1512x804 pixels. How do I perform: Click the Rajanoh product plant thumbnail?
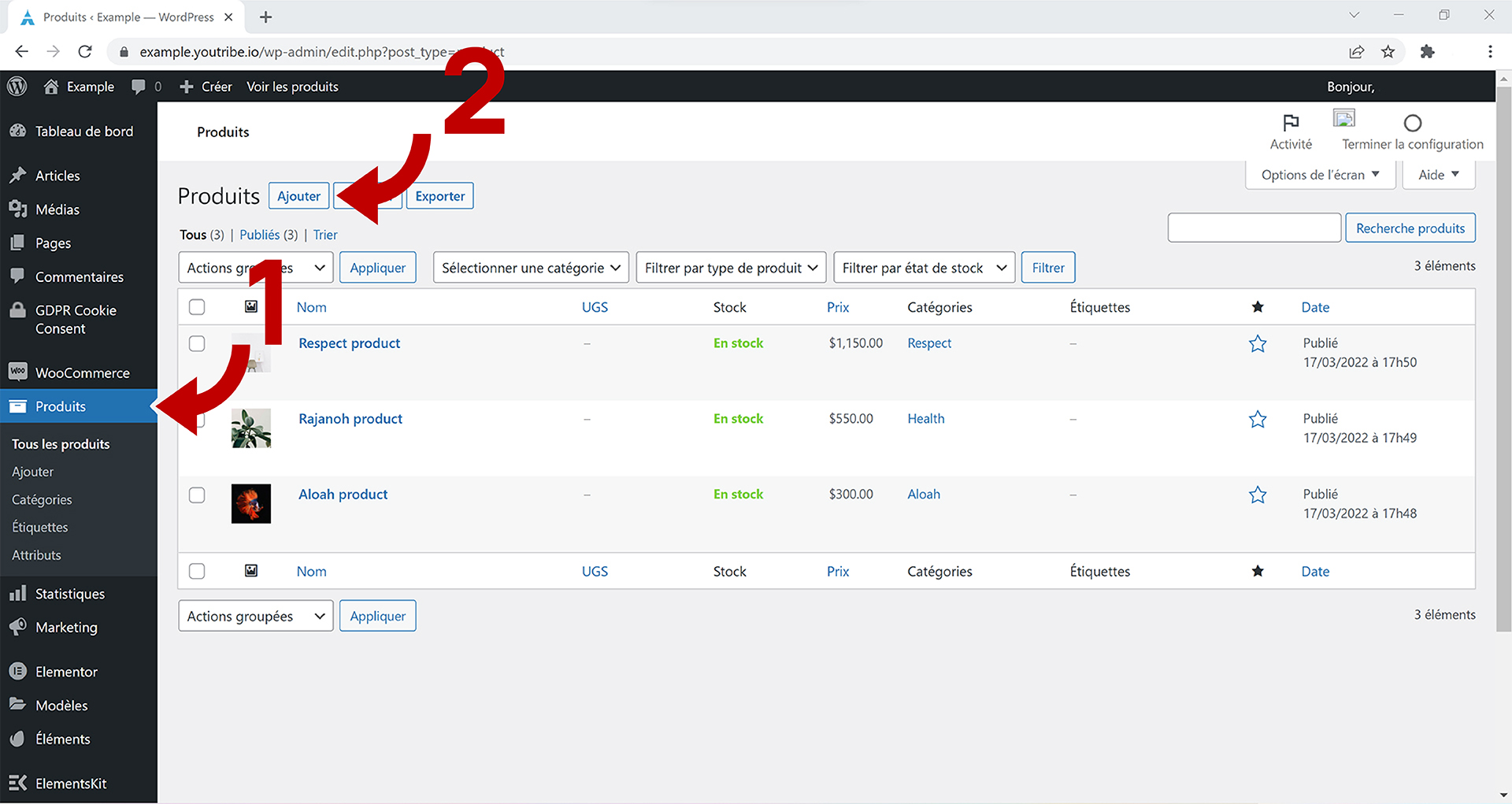point(251,428)
